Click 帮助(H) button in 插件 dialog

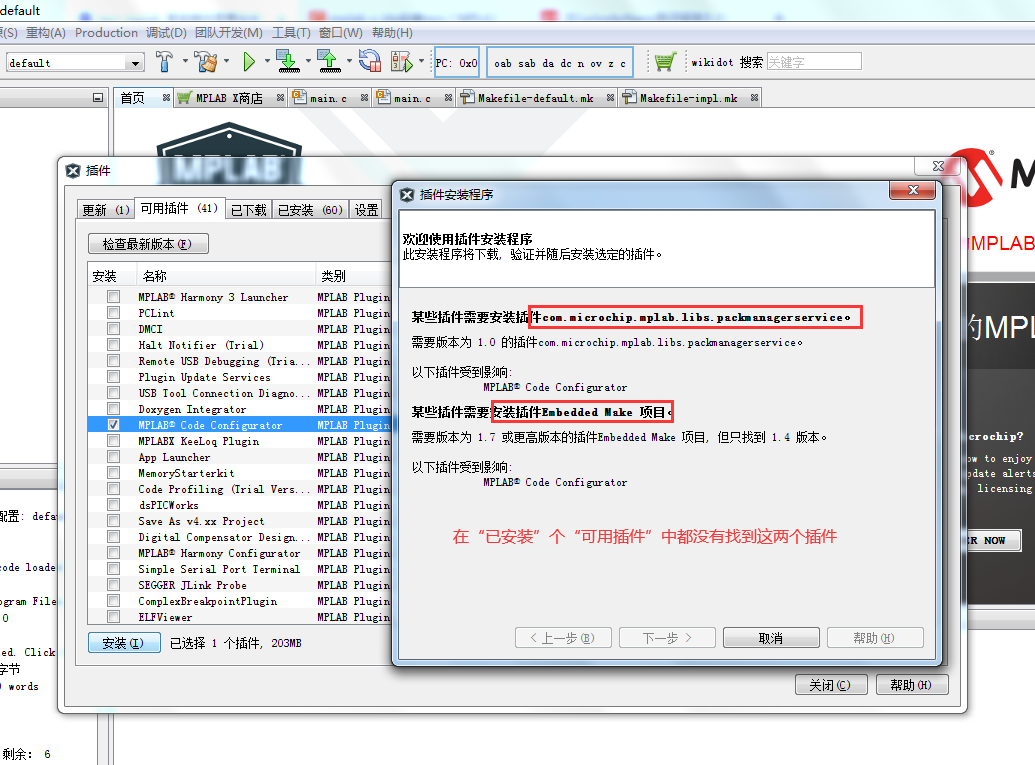point(912,685)
